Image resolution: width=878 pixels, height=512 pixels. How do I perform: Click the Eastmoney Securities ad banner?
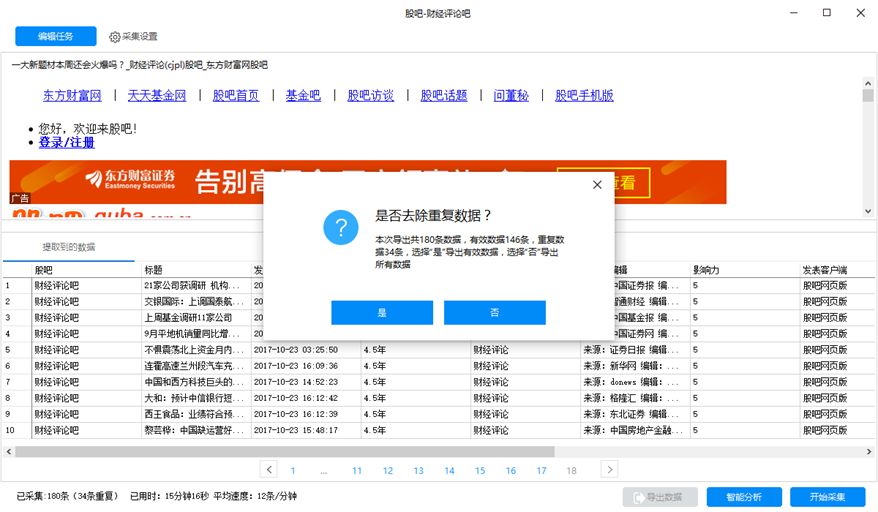pyautogui.click(x=368, y=182)
